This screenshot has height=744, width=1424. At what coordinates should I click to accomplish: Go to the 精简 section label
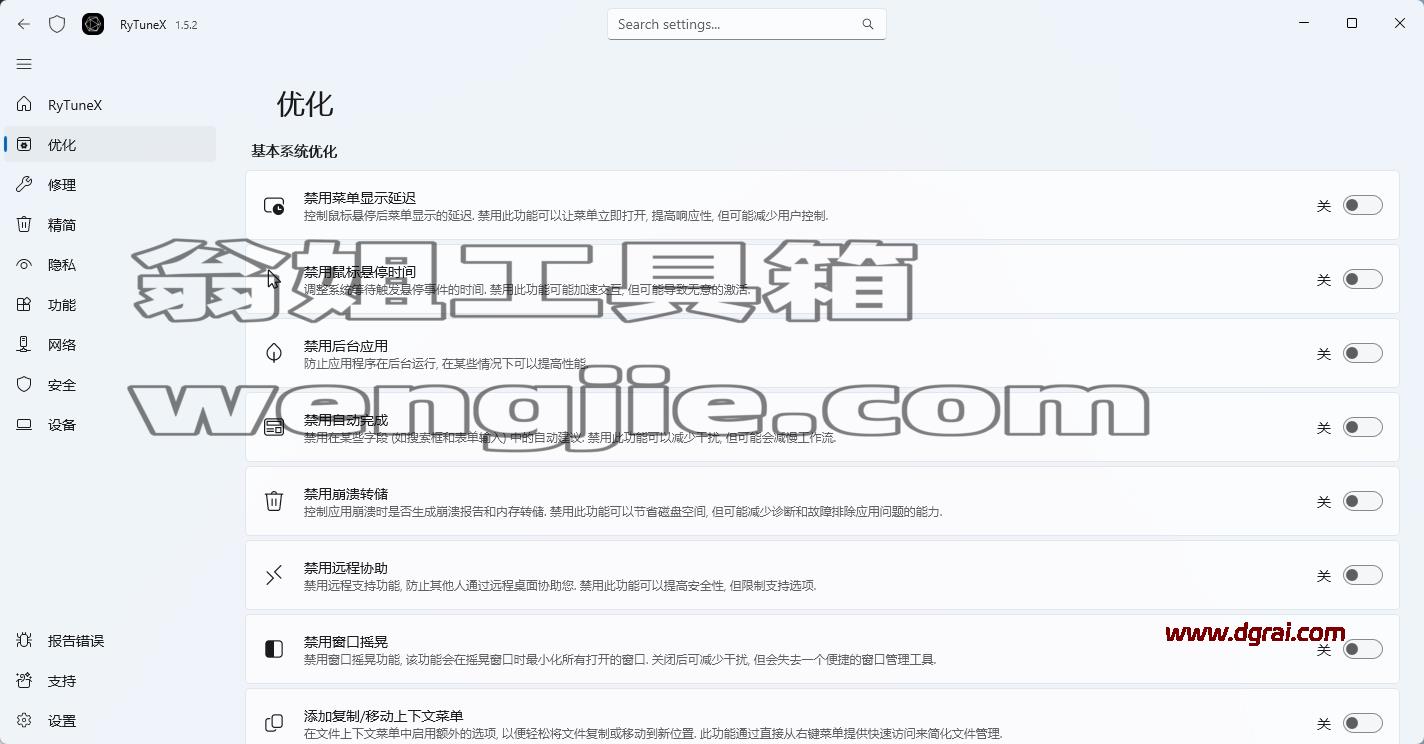pos(62,225)
